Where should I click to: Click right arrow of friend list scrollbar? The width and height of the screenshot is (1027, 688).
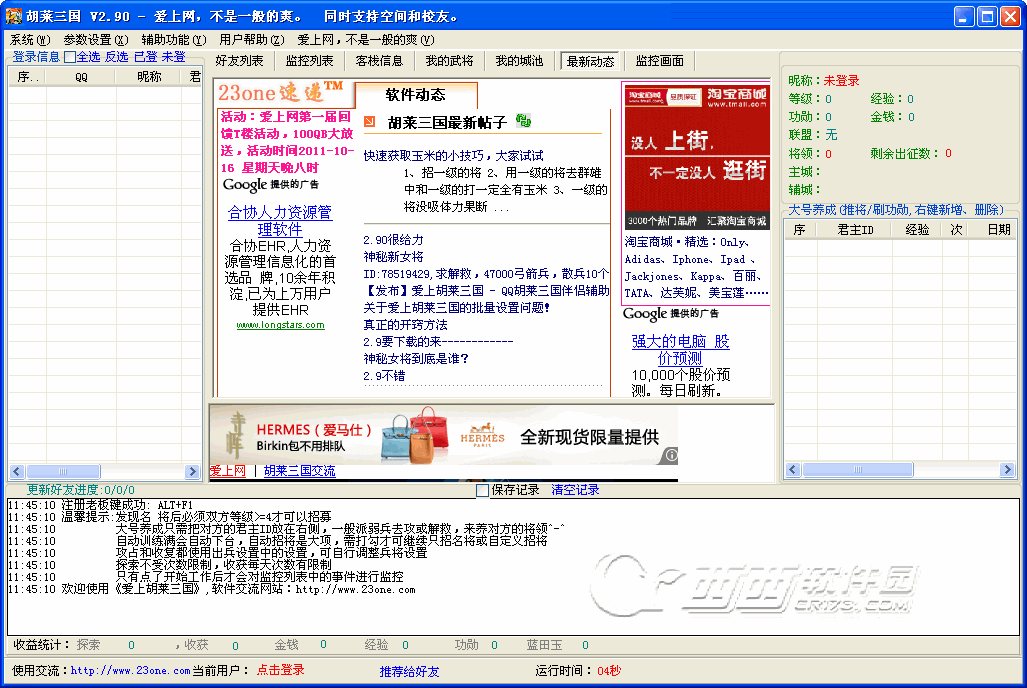(x=192, y=471)
